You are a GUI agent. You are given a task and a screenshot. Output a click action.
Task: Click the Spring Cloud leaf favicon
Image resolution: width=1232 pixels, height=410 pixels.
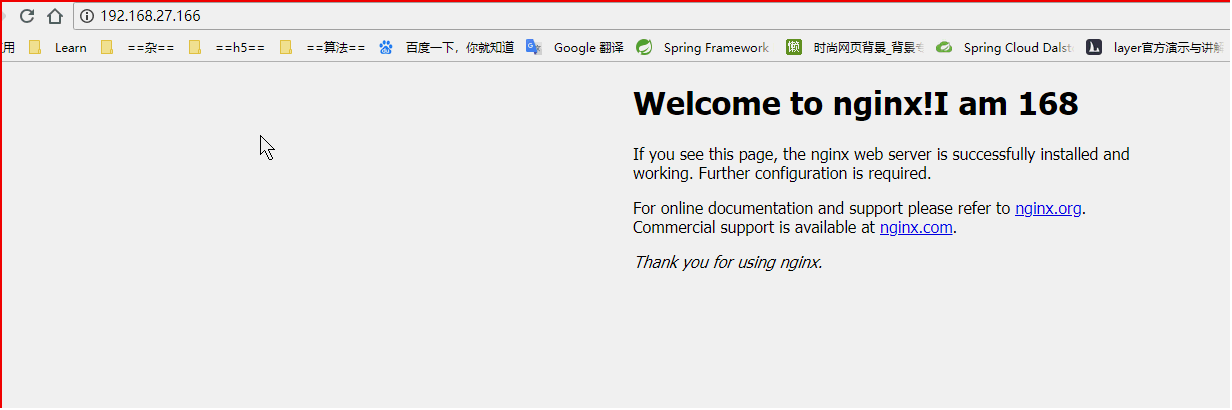(x=944, y=47)
